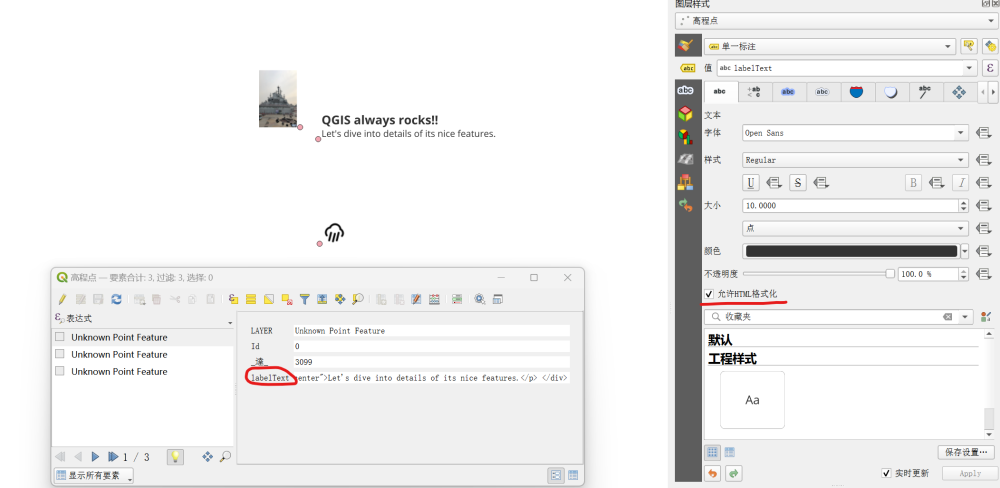Open the text color swatch
Image resolution: width=1000 pixels, height=488 pixels.
coord(851,251)
